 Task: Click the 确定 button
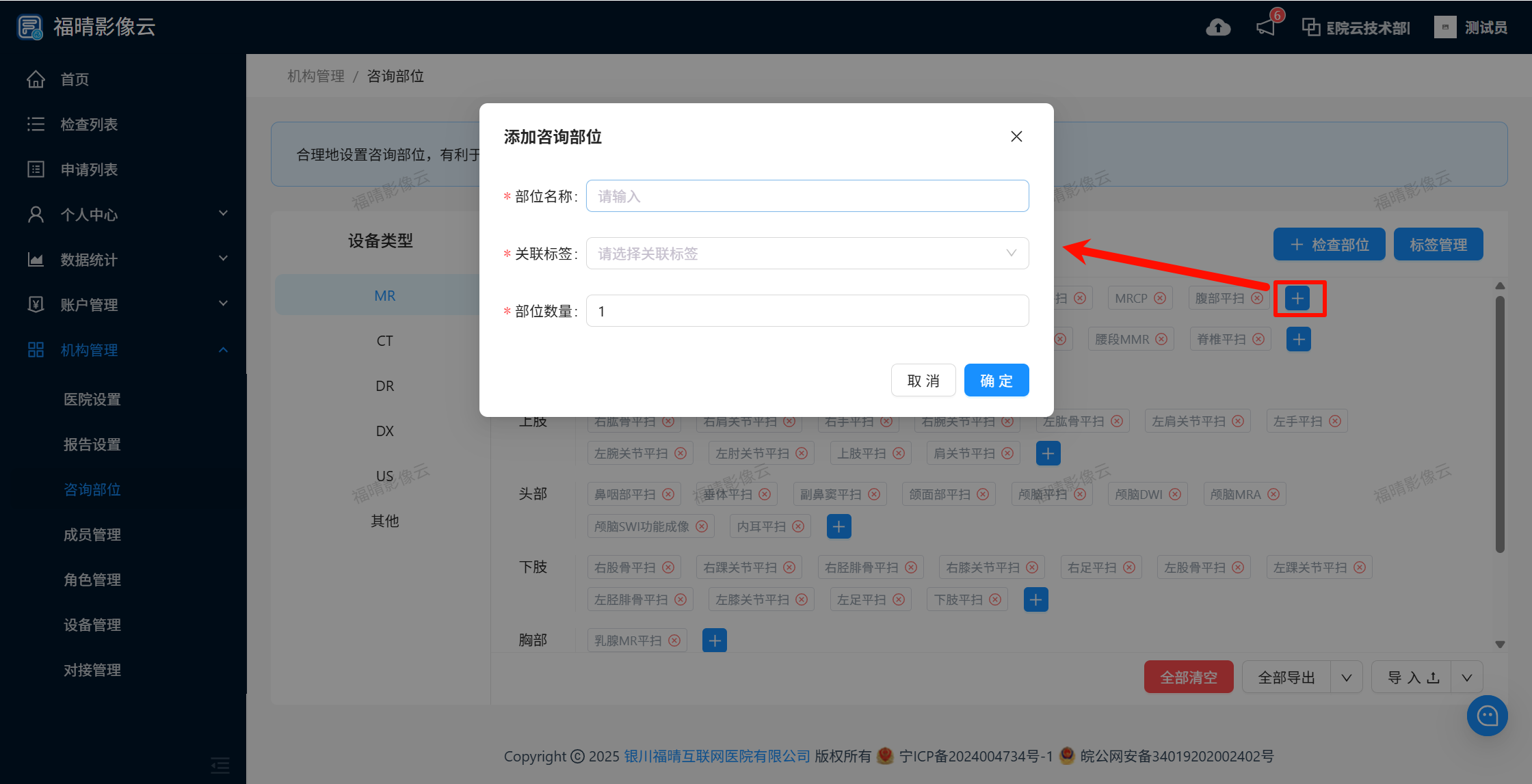[996, 381]
